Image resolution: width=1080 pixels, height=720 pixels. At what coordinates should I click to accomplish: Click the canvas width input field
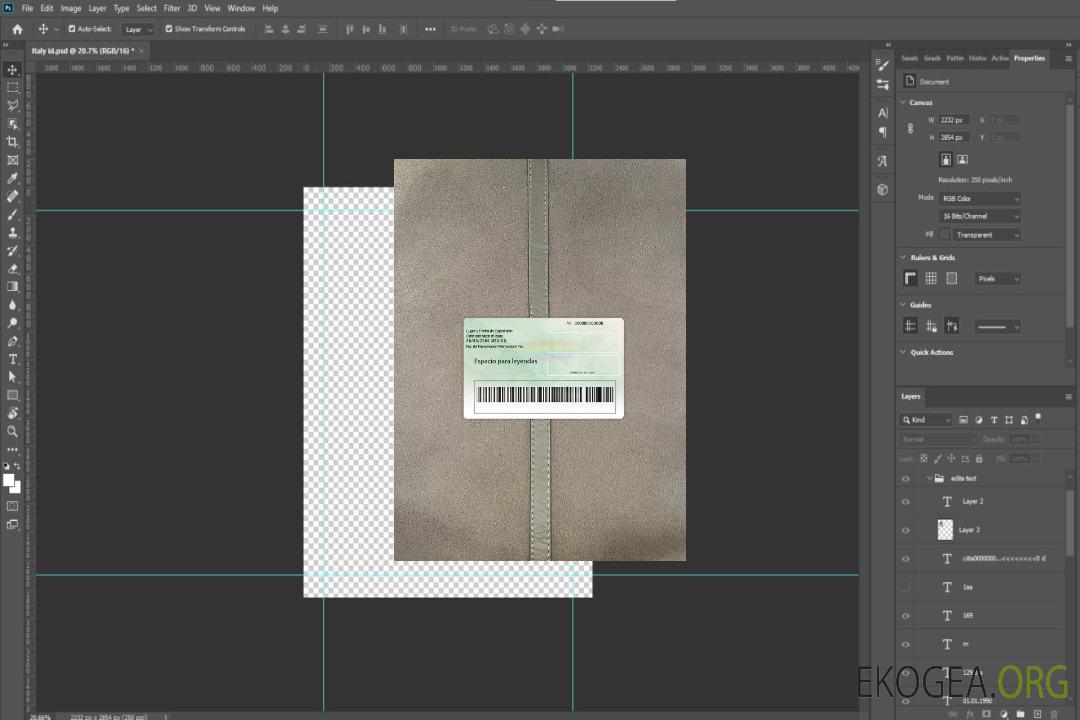coord(954,120)
